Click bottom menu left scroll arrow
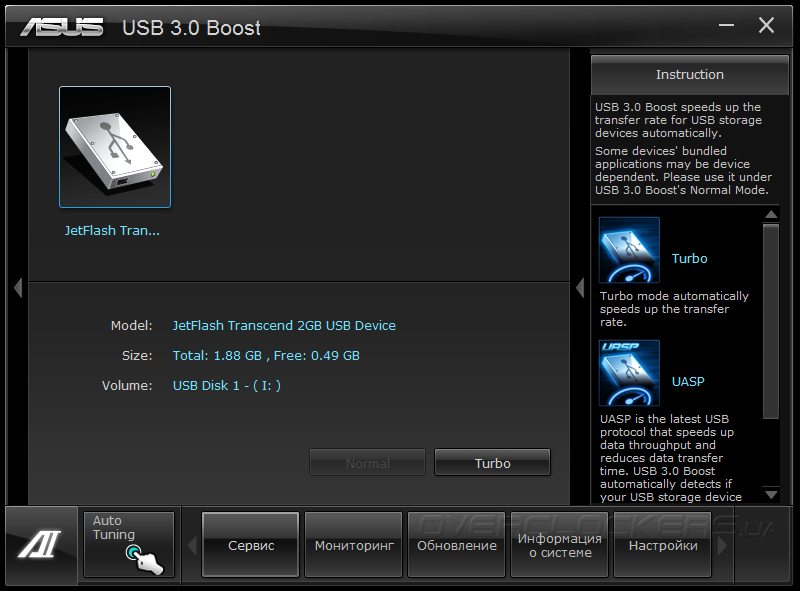This screenshot has height=591, width=800. coord(192,545)
